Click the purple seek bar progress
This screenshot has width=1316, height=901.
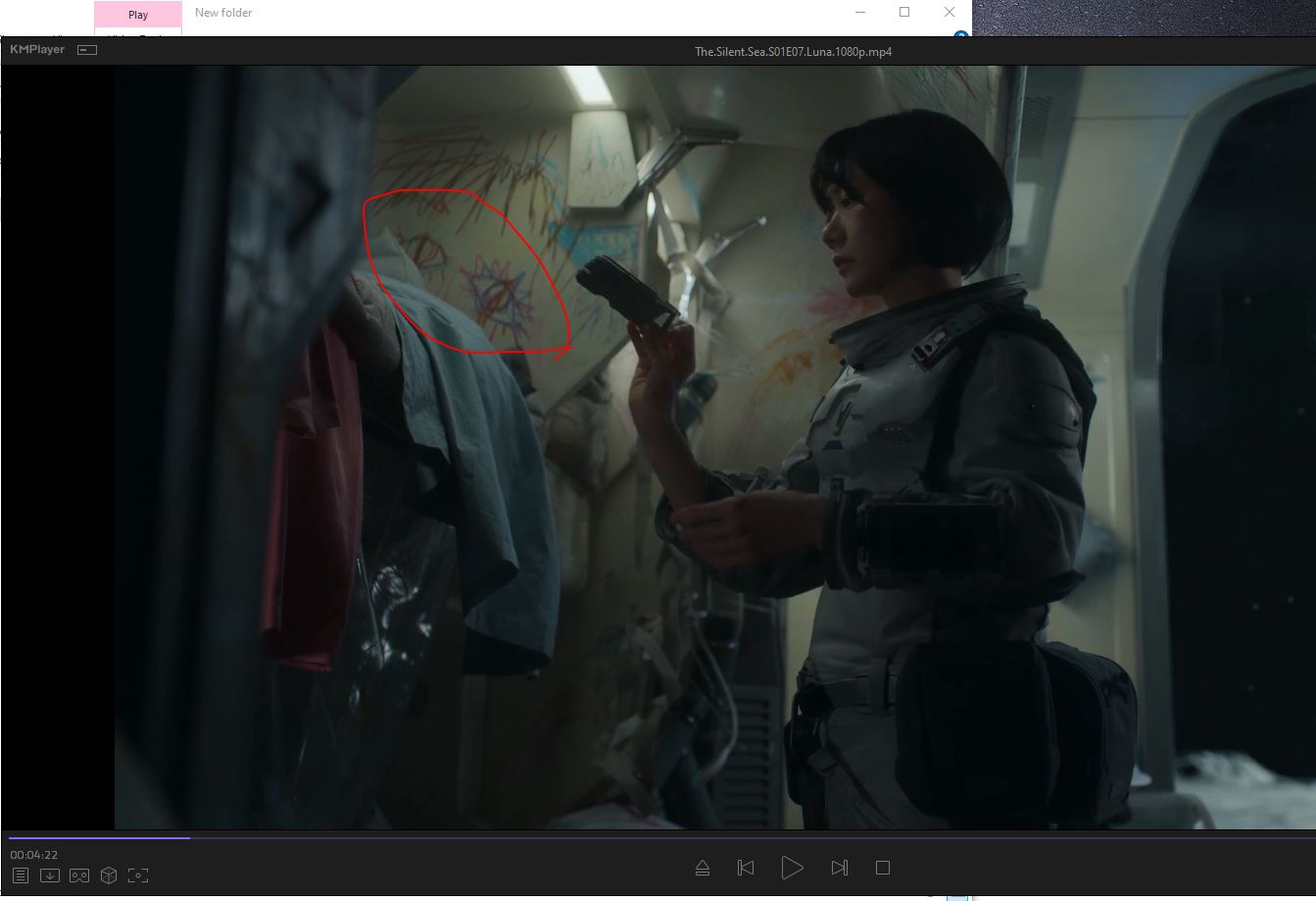tap(98, 837)
